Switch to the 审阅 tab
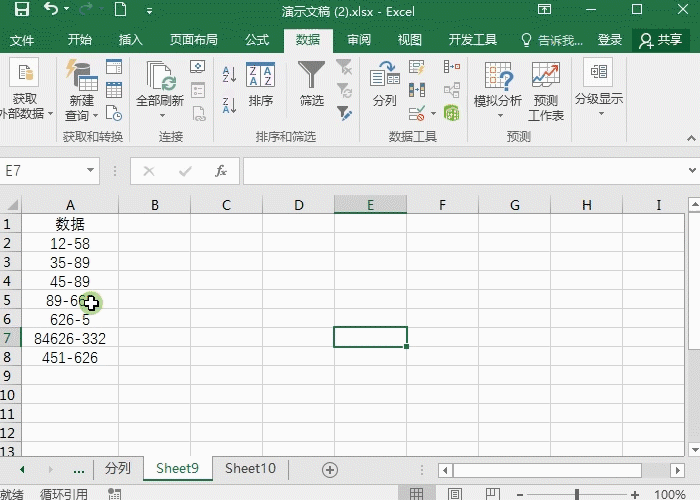Viewport: 700px width, 500px height. click(x=358, y=40)
